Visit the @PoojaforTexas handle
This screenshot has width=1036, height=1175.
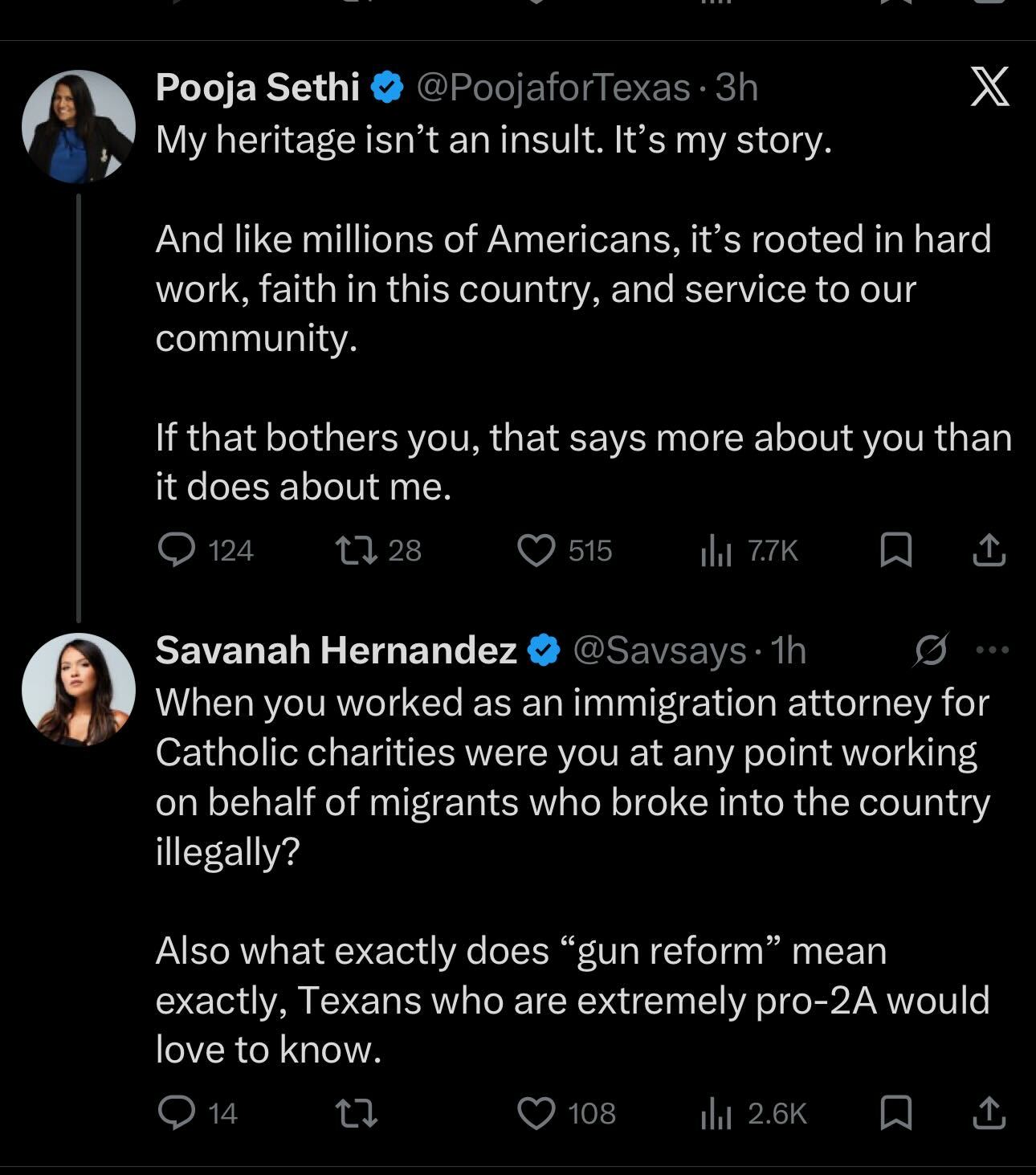coord(553,88)
